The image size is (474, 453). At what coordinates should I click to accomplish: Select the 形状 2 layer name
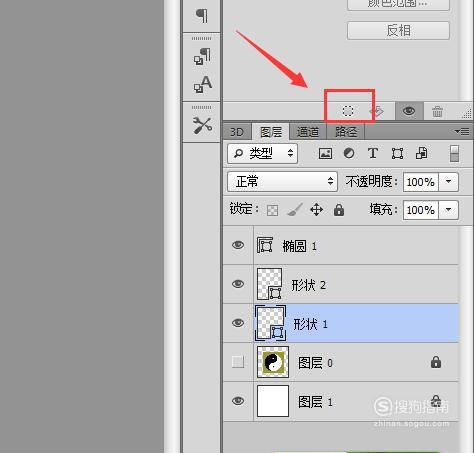[x=309, y=285]
